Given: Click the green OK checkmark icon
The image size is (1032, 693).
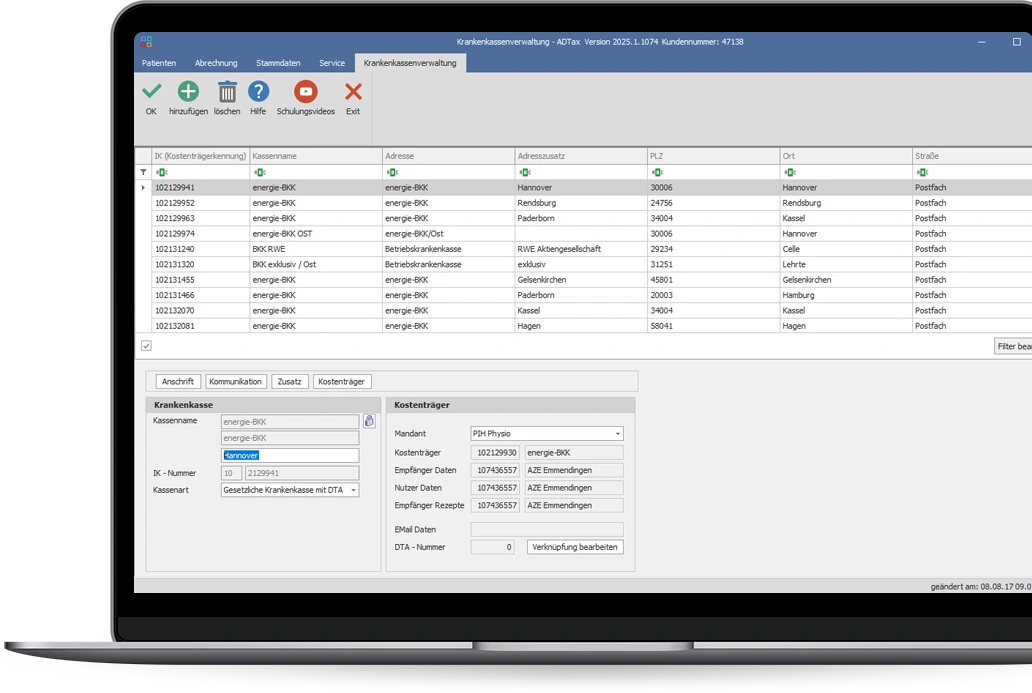Looking at the screenshot, I should click(151, 92).
